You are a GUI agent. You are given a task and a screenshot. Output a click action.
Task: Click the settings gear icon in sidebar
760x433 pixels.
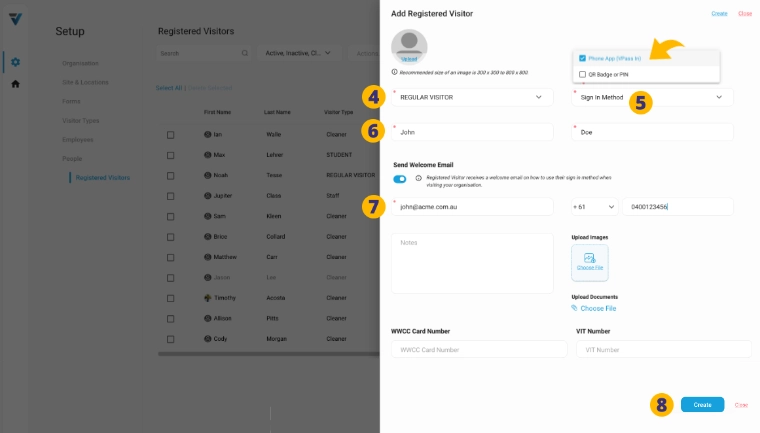(15, 63)
